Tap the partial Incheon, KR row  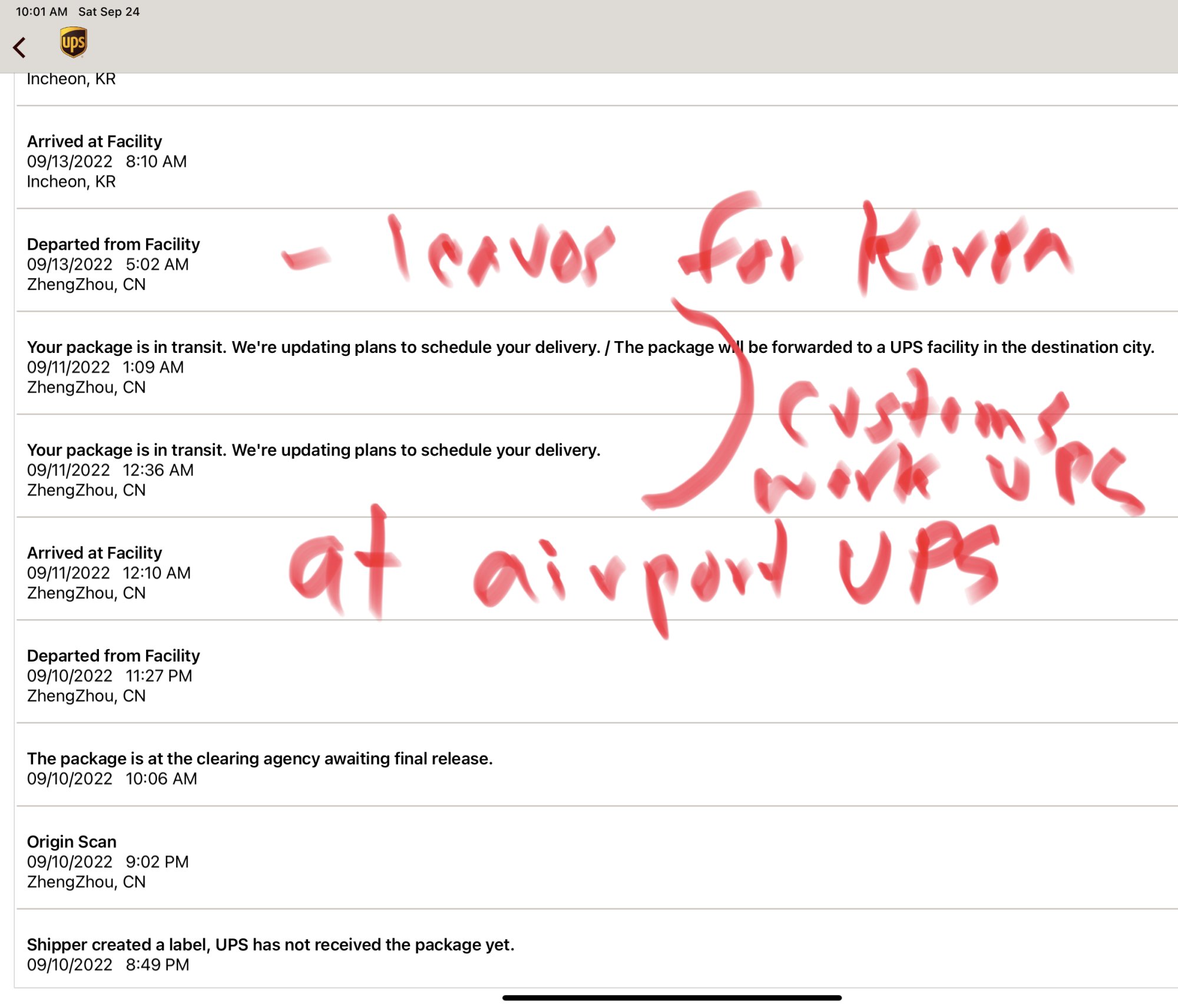[71, 79]
